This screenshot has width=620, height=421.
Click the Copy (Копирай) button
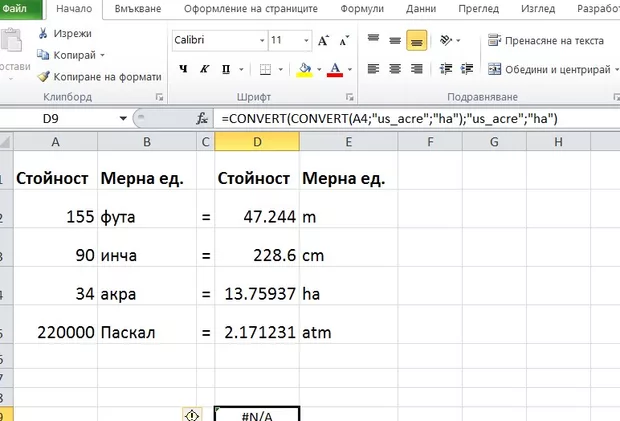pyautogui.click(x=66, y=55)
